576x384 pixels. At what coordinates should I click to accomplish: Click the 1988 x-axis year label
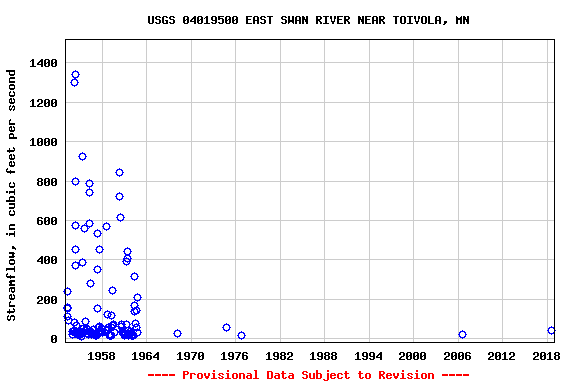324,356
